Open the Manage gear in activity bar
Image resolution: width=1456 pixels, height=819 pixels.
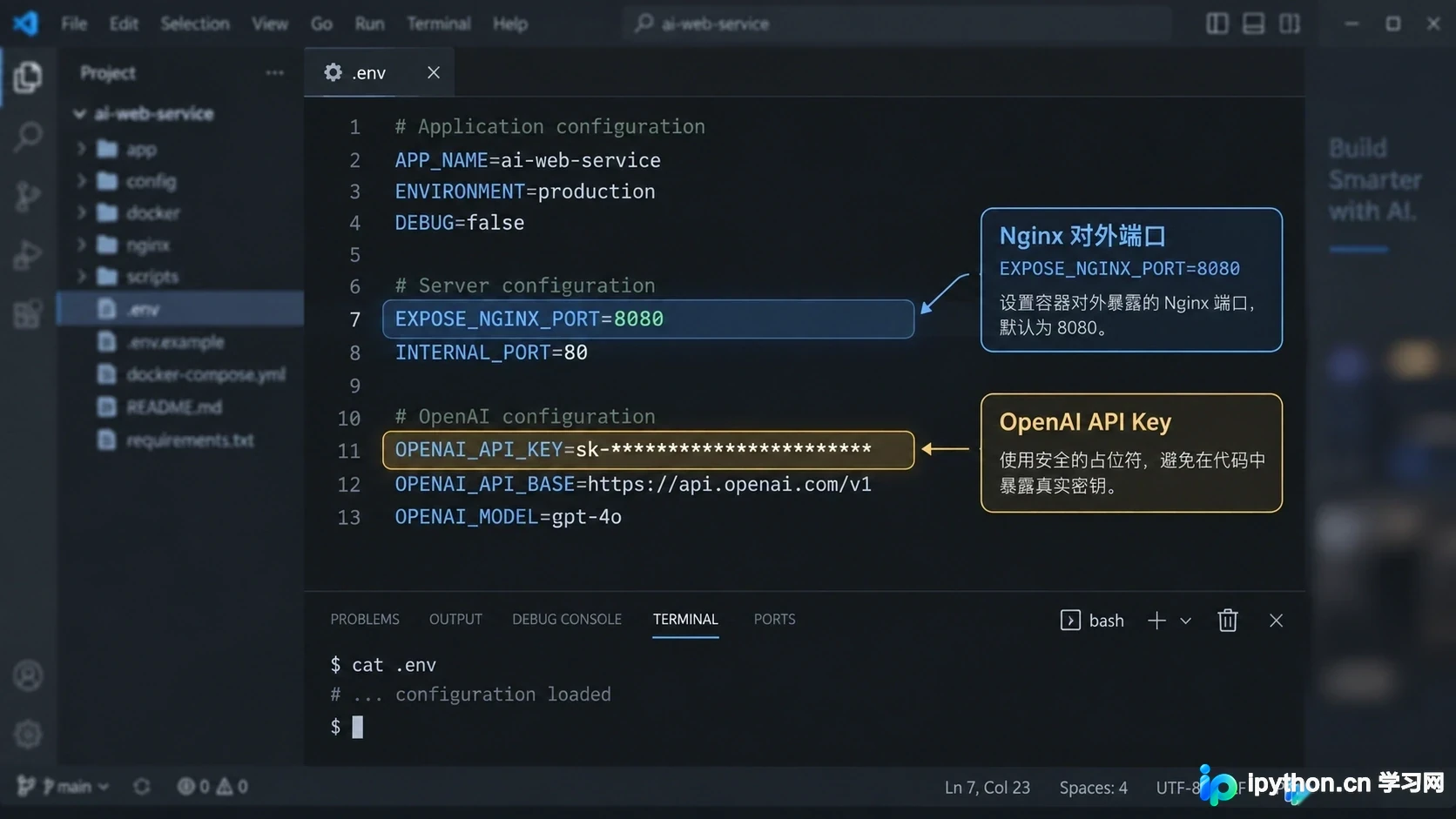point(28,734)
